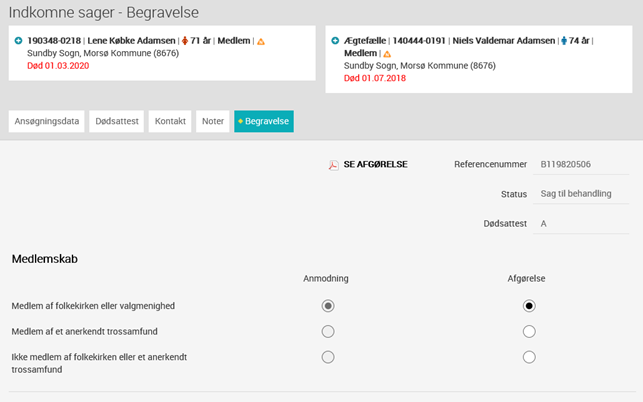Select Afgørelse radio for anerkendt trossamfund
Screen dimensions: 643x402
coord(529,331)
